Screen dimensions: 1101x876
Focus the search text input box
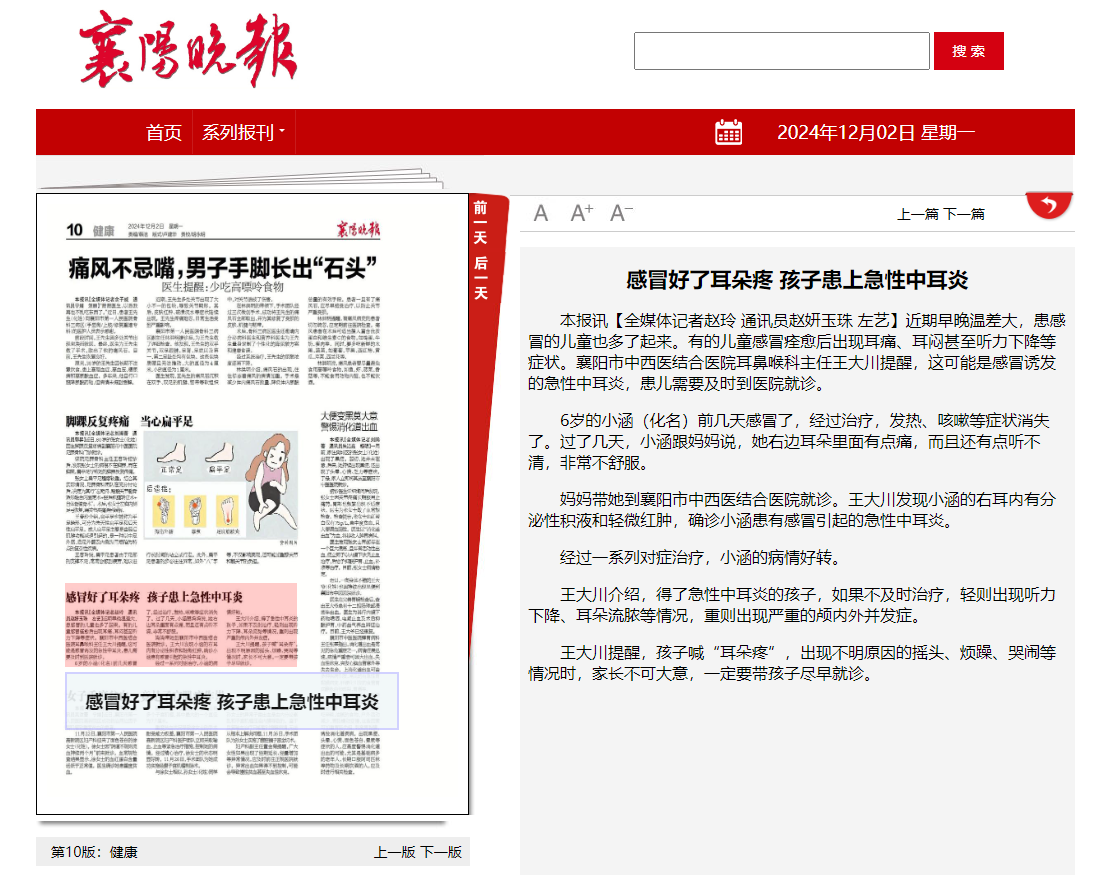[x=781, y=51]
